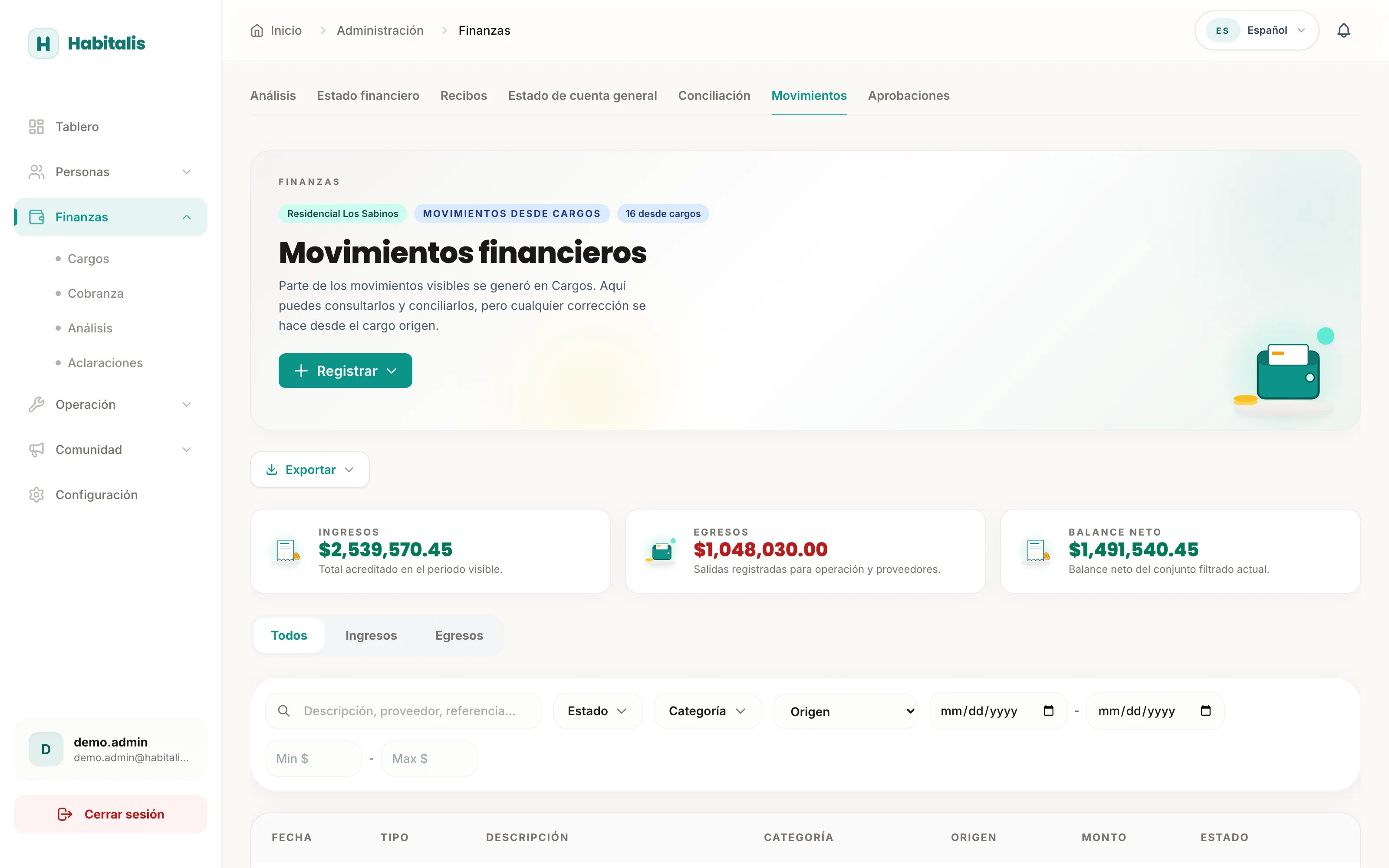The image size is (1389, 868).
Task: Open Cobranza in sidebar
Action: pos(96,293)
